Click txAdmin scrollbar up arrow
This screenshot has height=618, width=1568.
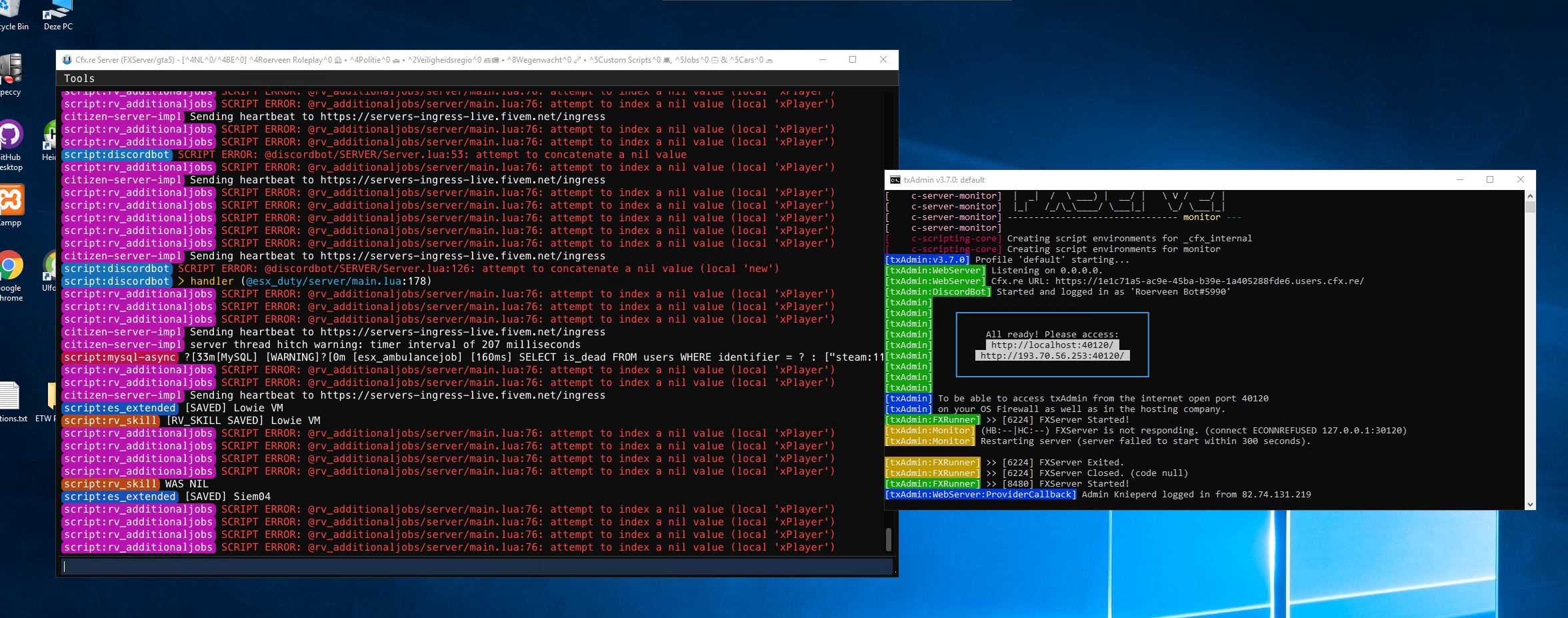click(1530, 196)
